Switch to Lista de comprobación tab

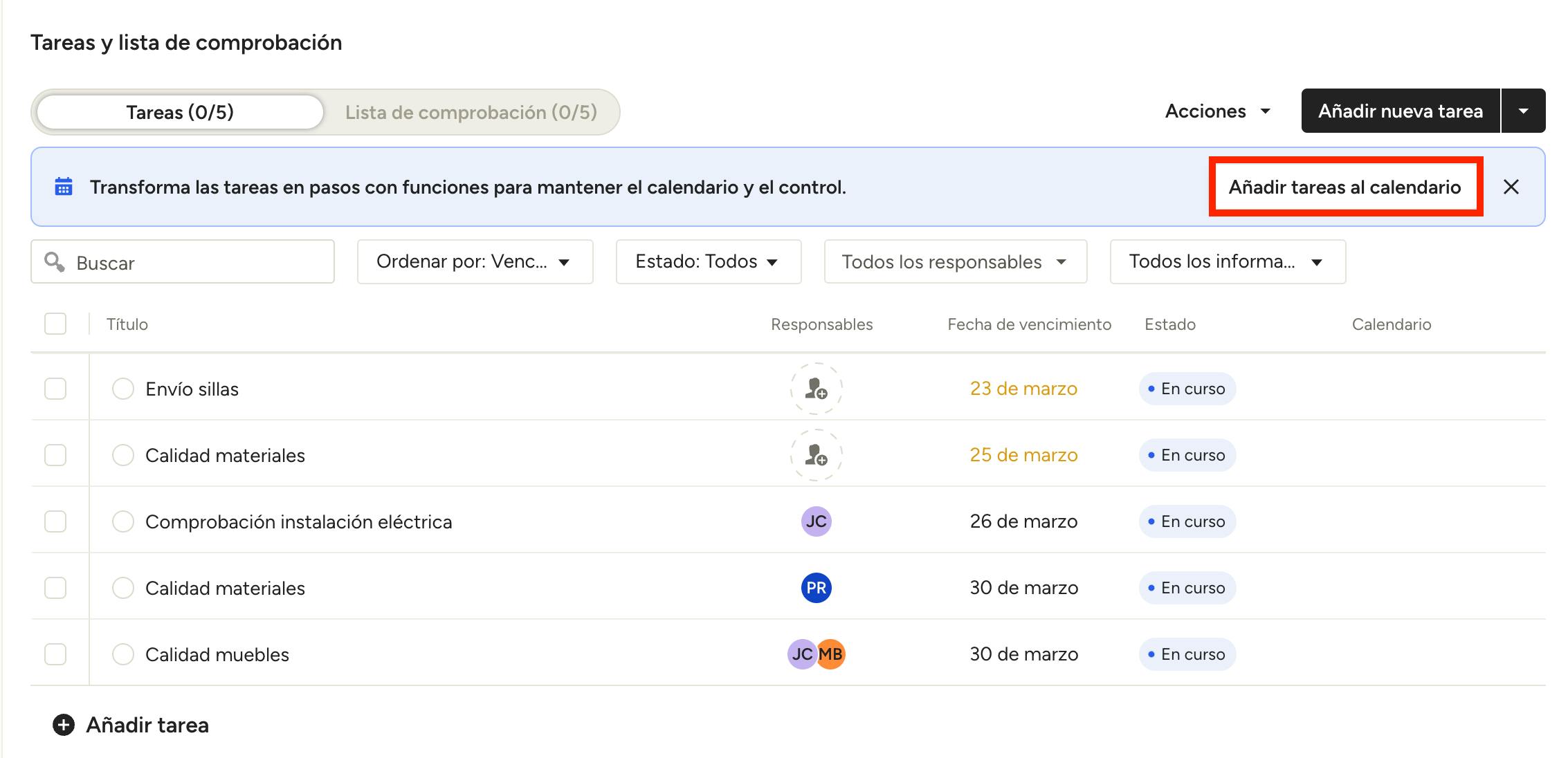click(x=471, y=112)
